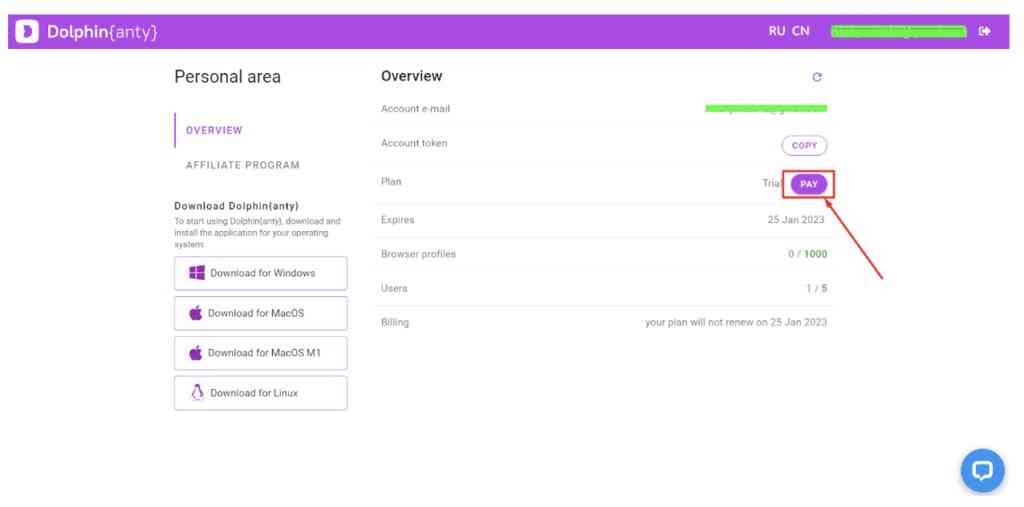1024x507 pixels.
Task: Click the Dolphin{anty} brand name text
Action: pyautogui.click(x=102, y=32)
